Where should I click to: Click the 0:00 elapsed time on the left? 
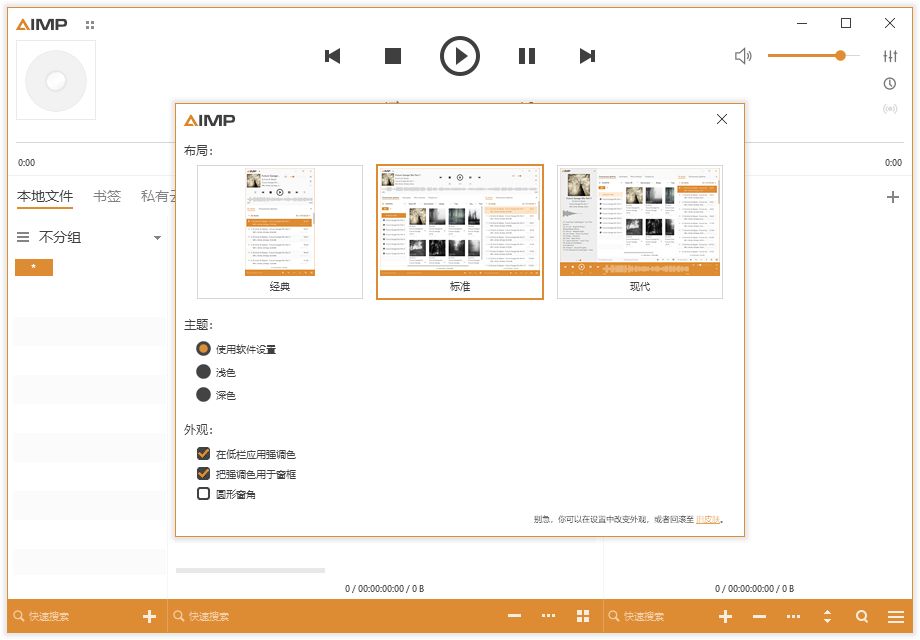coord(26,162)
